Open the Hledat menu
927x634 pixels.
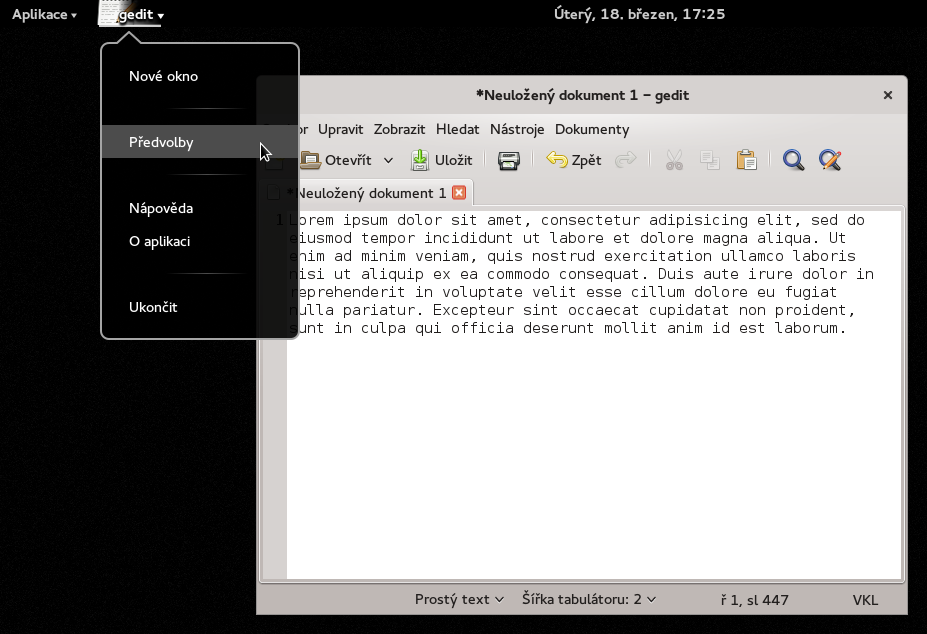(457, 130)
